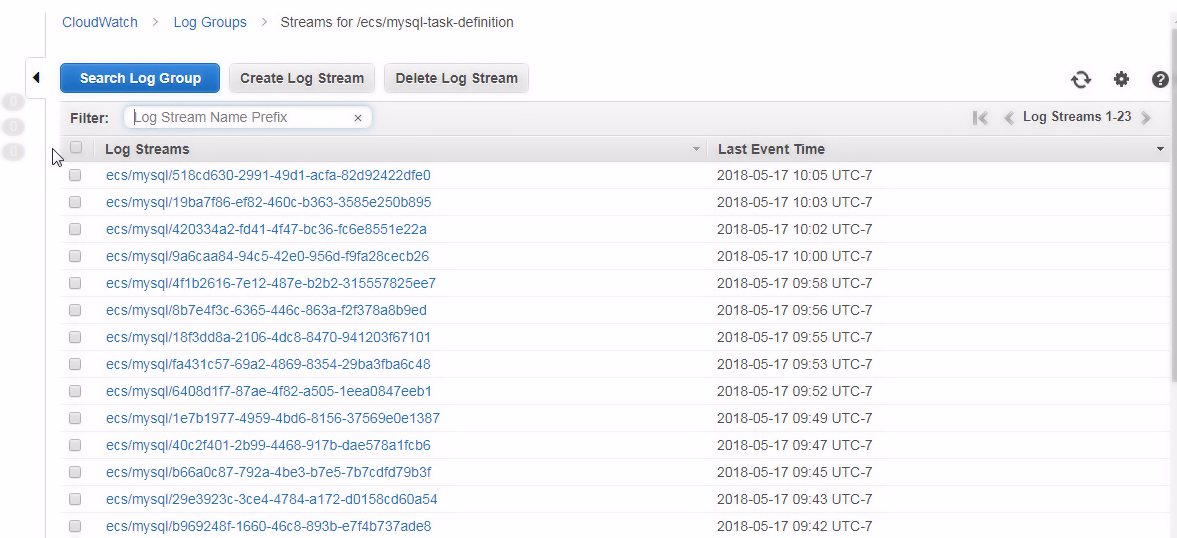Check the box for stream 8b7e4f3c-6365
This screenshot has height=538, width=1177.
75,311
